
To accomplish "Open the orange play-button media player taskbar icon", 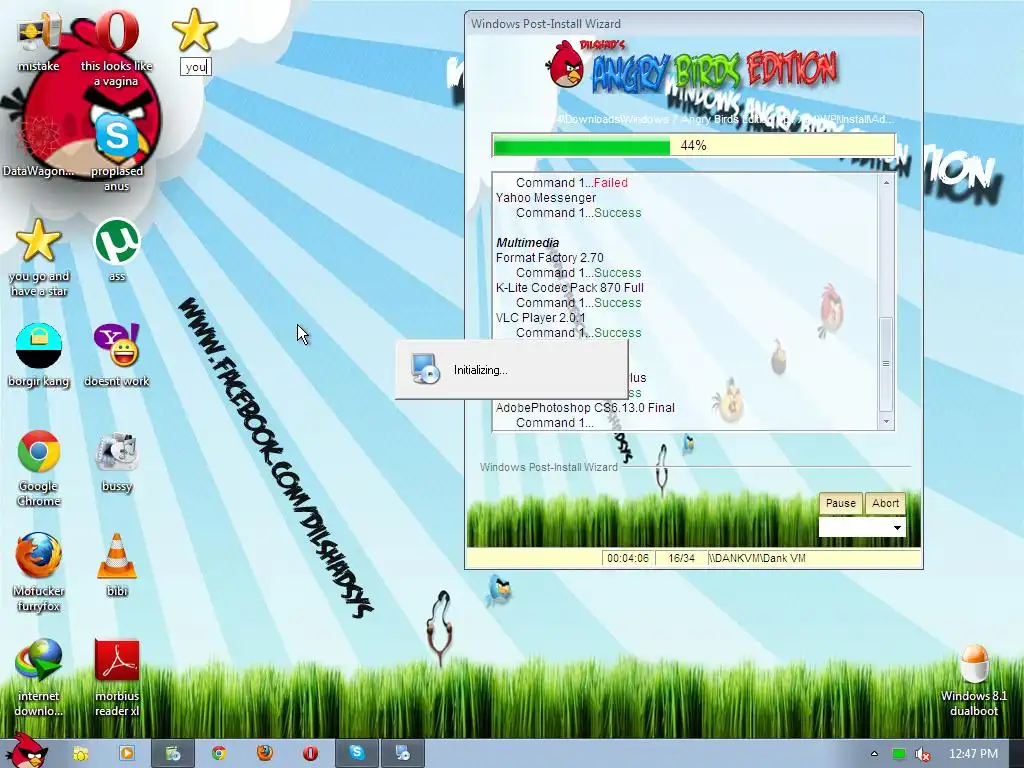I will pyautogui.click(x=127, y=754).
